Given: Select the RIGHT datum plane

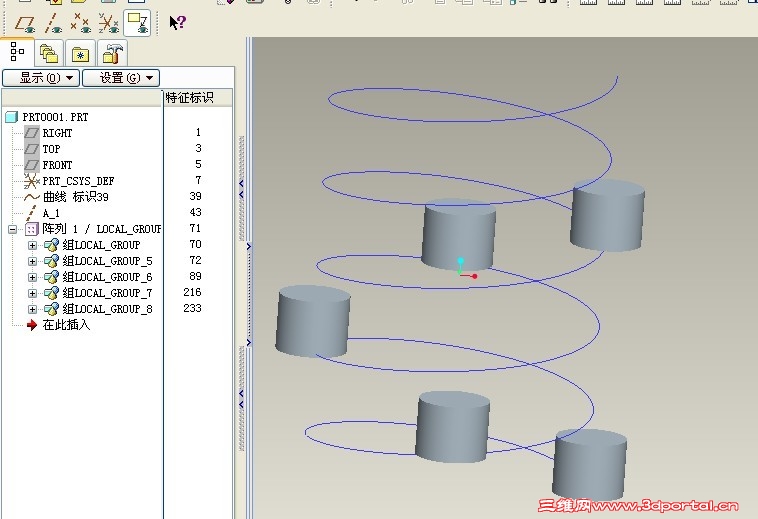Looking at the screenshot, I should 57,133.
